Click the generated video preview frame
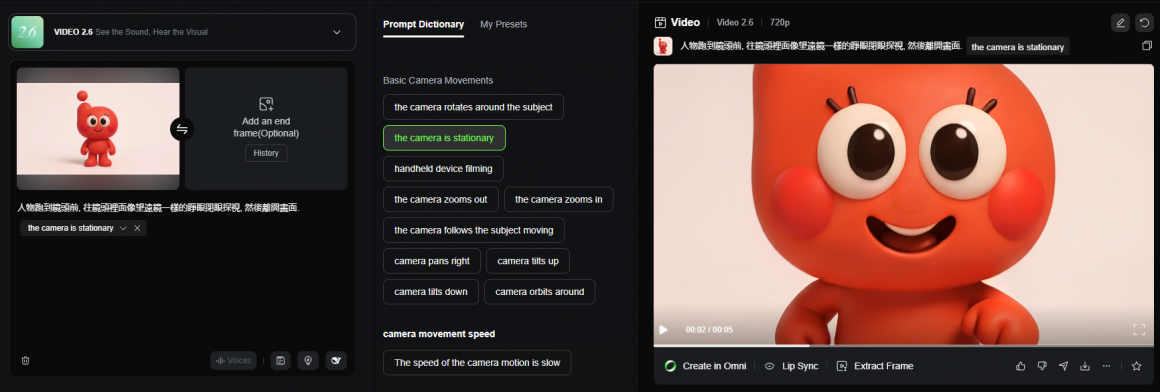The image size is (1160, 392). (903, 204)
